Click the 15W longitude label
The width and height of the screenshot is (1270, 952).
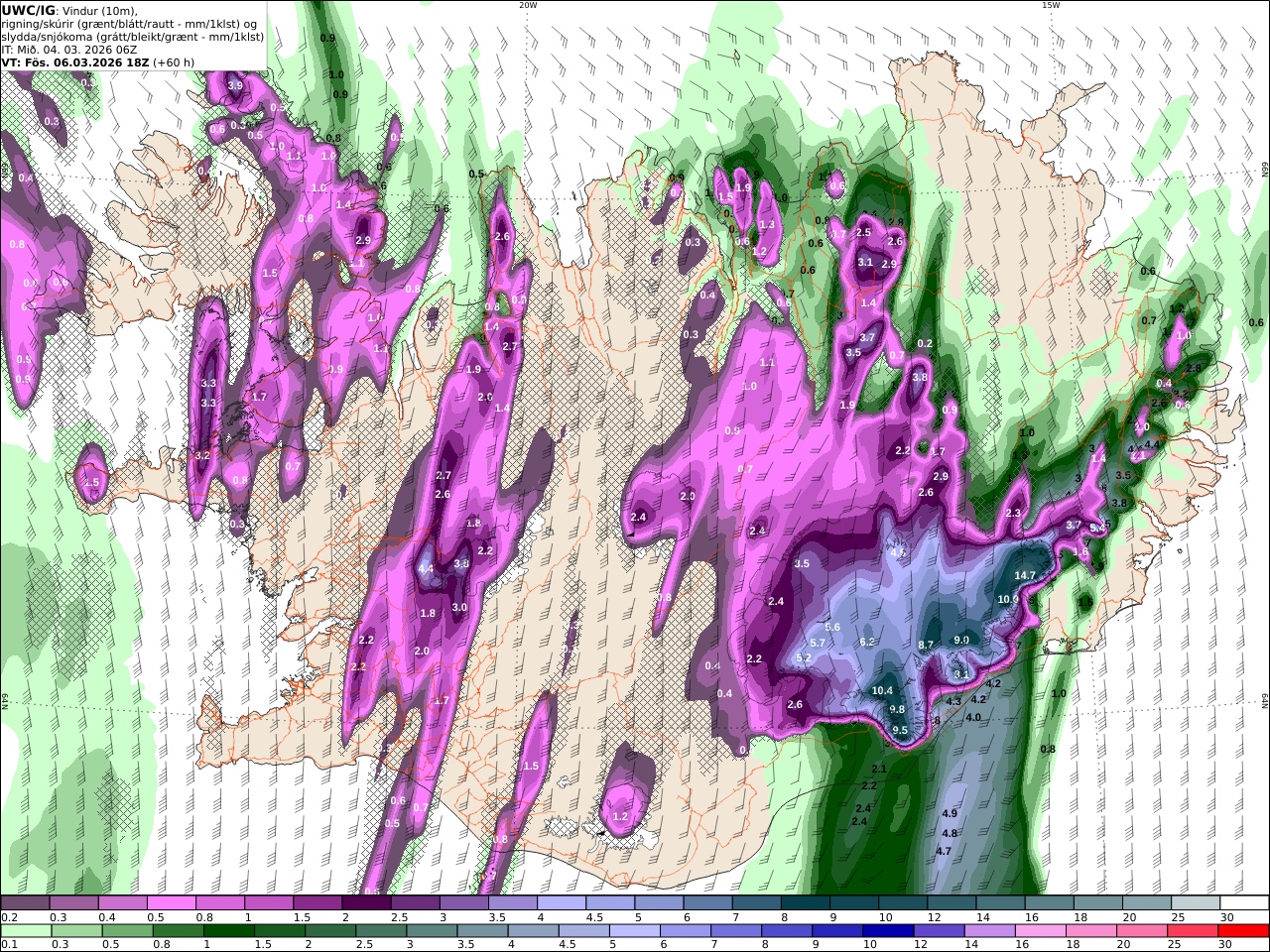point(1051,5)
